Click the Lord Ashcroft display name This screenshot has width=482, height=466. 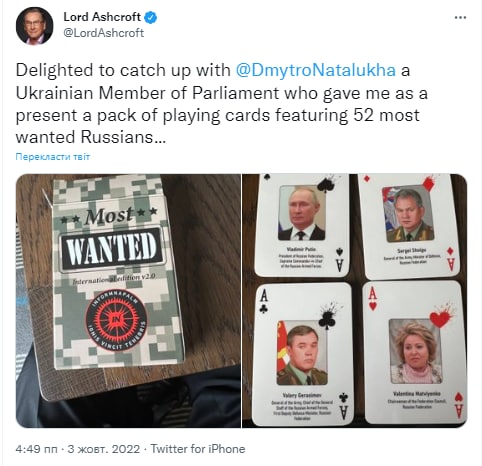tap(102, 17)
